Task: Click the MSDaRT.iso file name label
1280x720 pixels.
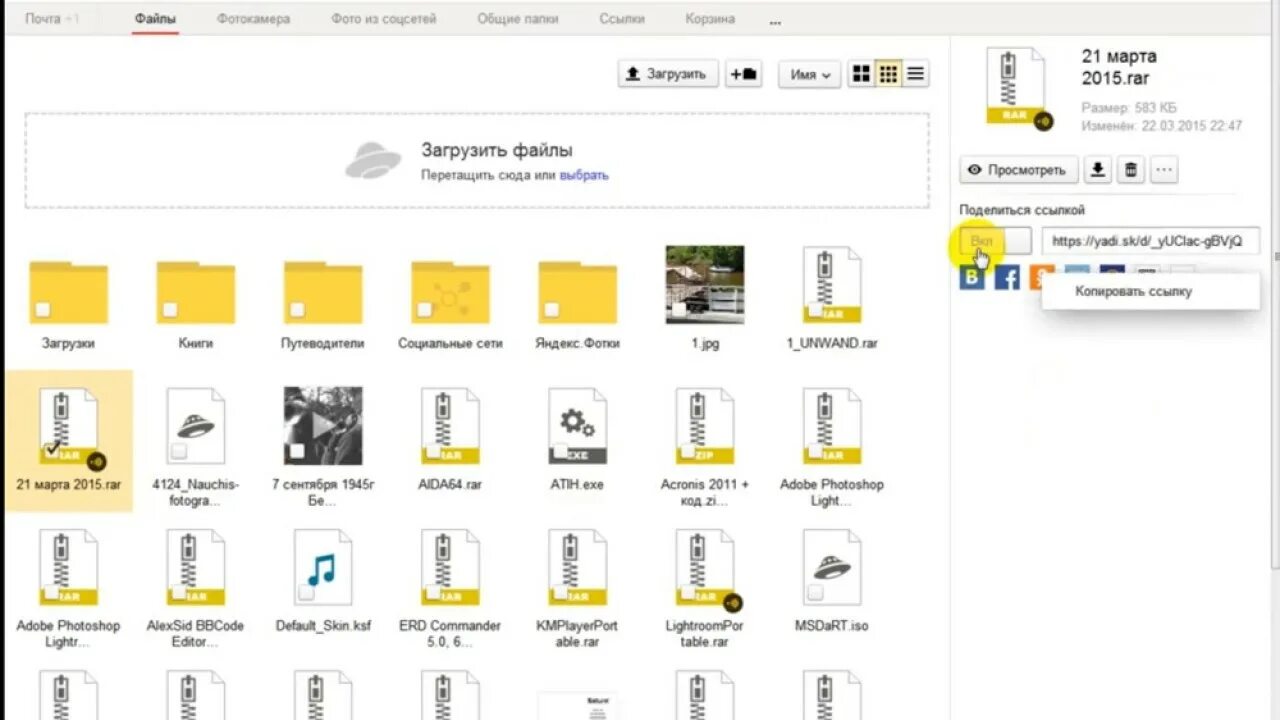Action: point(832,626)
